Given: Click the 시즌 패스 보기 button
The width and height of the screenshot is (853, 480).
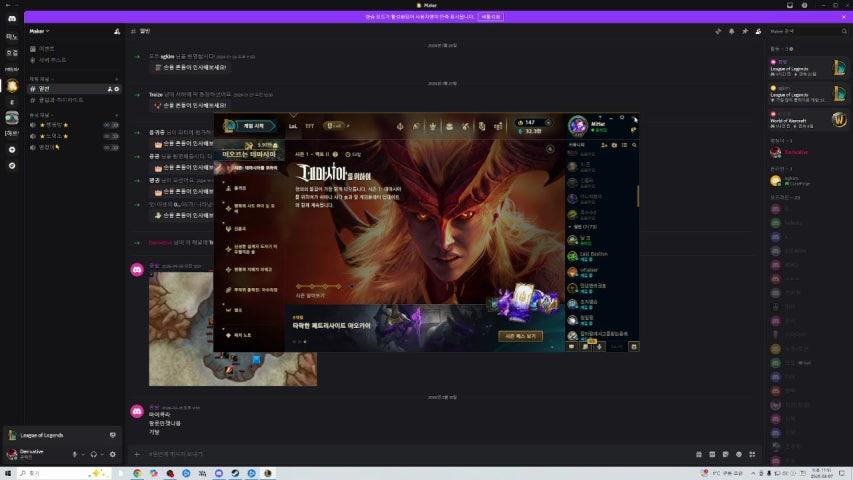Looking at the screenshot, I should tap(520, 336).
